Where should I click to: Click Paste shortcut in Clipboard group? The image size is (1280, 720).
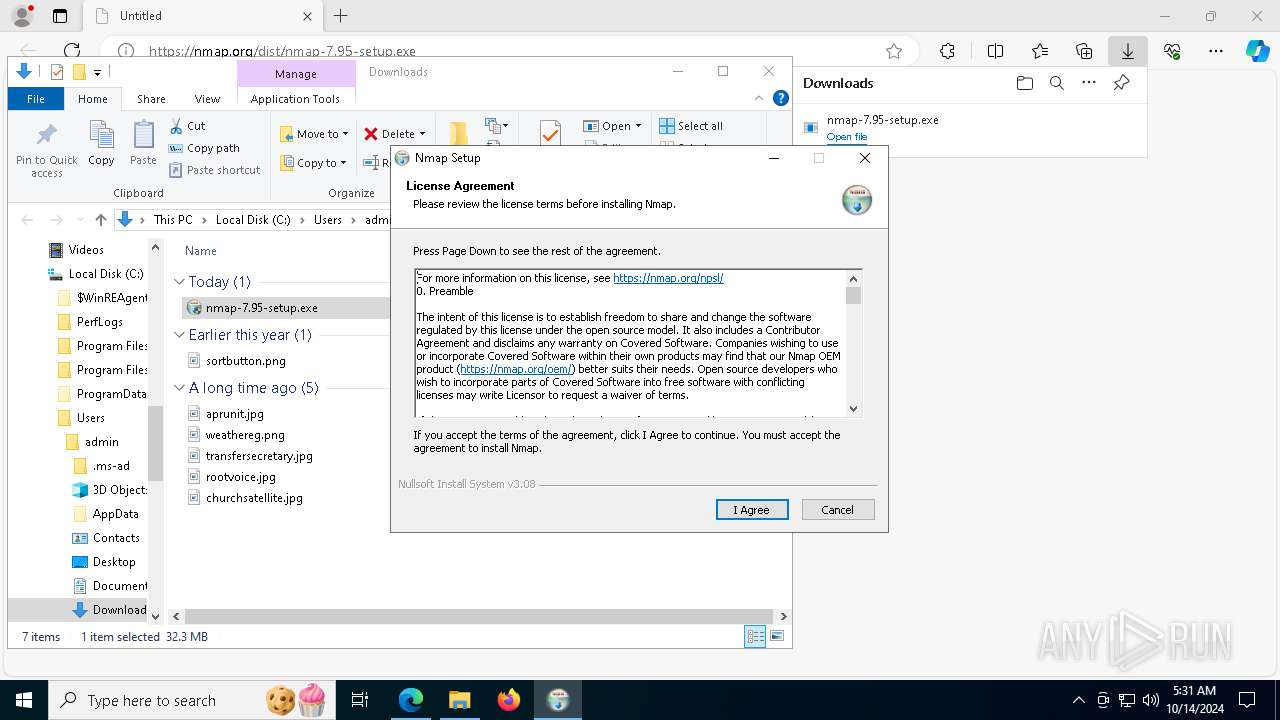(x=214, y=170)
